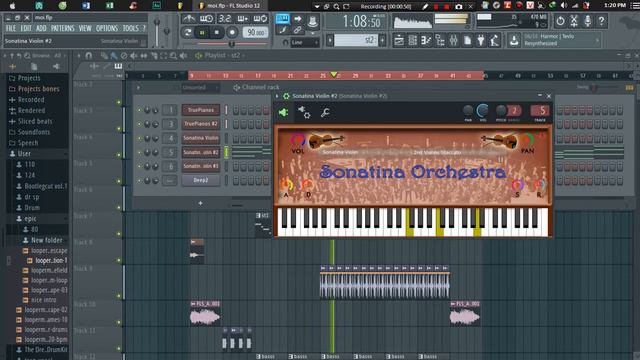Click mixer track number 4 box
640x360 pixels.
point(170,138)
